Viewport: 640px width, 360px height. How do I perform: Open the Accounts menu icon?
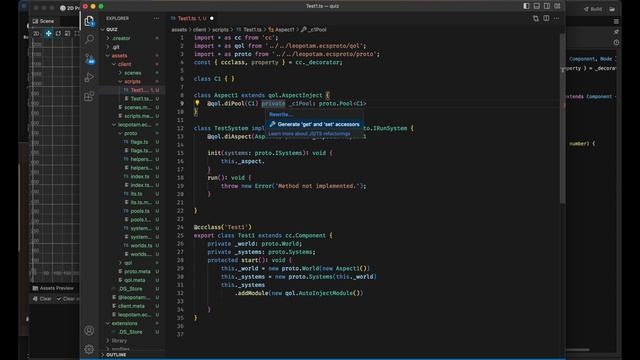(x=89, y=330)
